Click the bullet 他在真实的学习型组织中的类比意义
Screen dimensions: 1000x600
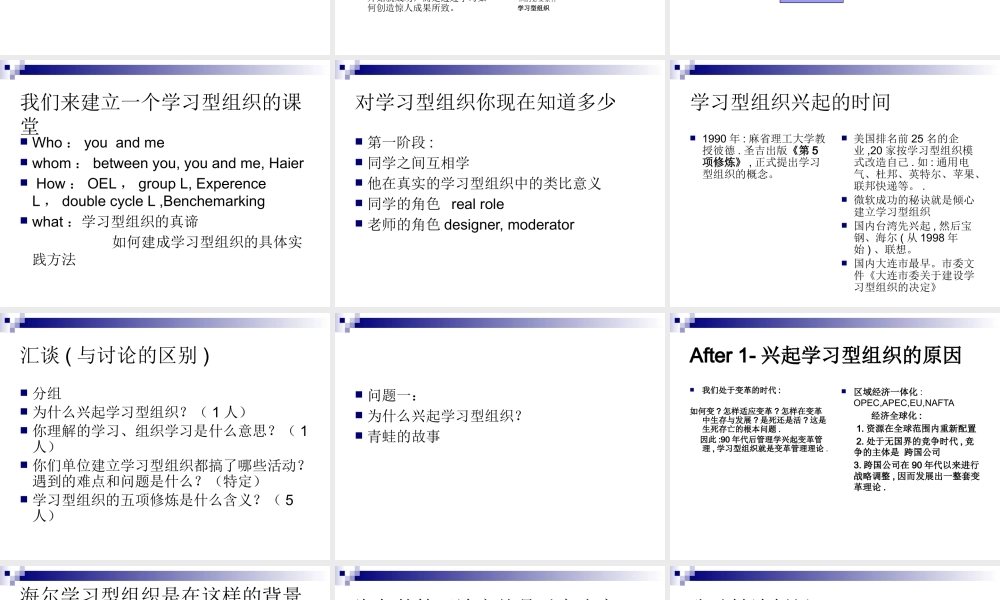click(x=484, y=184)
